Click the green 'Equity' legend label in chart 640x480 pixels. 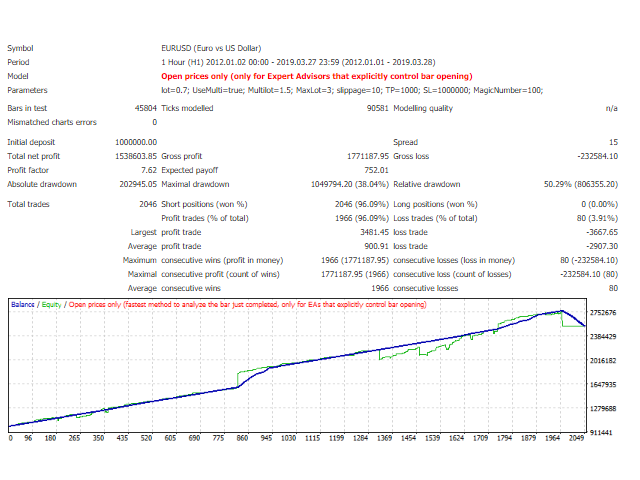tap(51, 304)
